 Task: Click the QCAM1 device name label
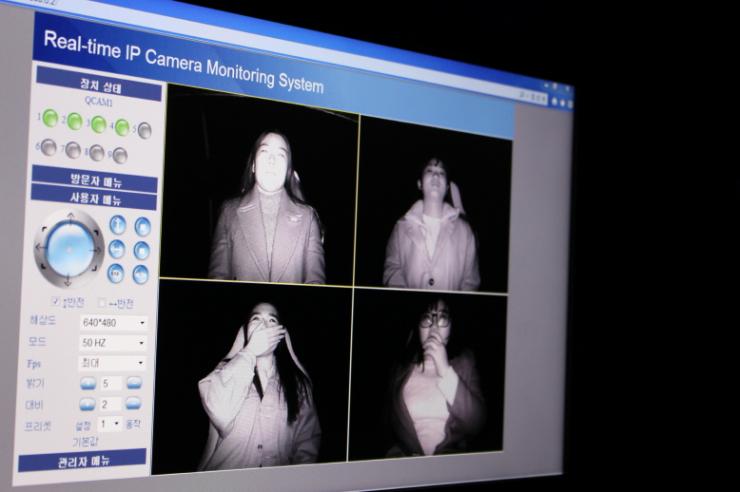[x=99, y=101]
